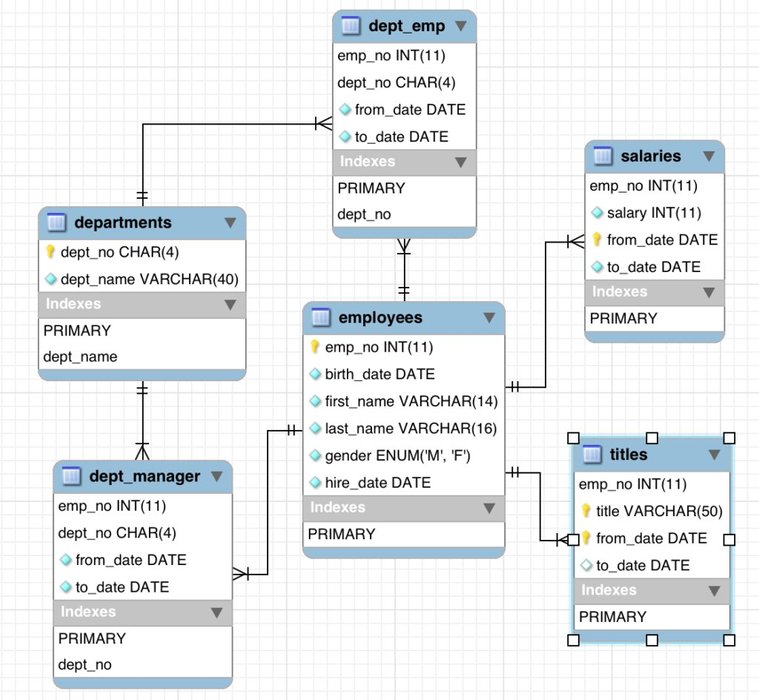Click the diamond icon beside to_date in dept_emp

coord(345,137)
